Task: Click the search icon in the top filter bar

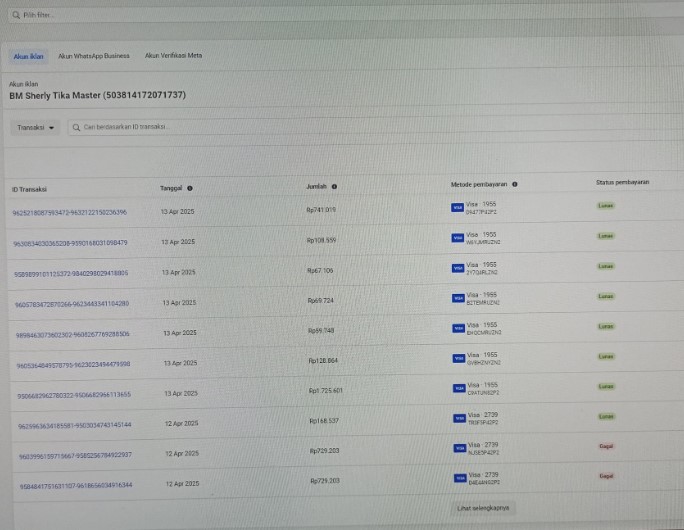Action: [15, 15]
